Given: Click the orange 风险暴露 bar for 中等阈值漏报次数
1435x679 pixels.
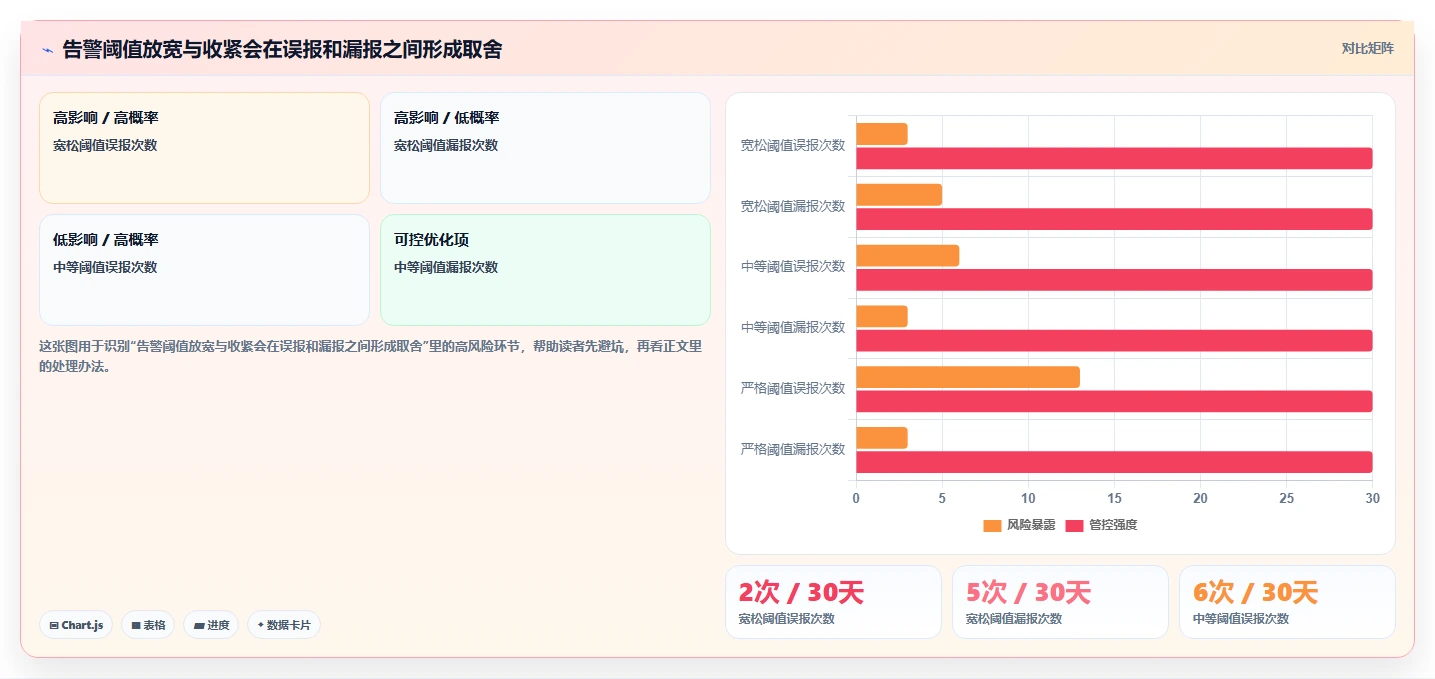Looking at the screenshot, I should tap(881, 316).
